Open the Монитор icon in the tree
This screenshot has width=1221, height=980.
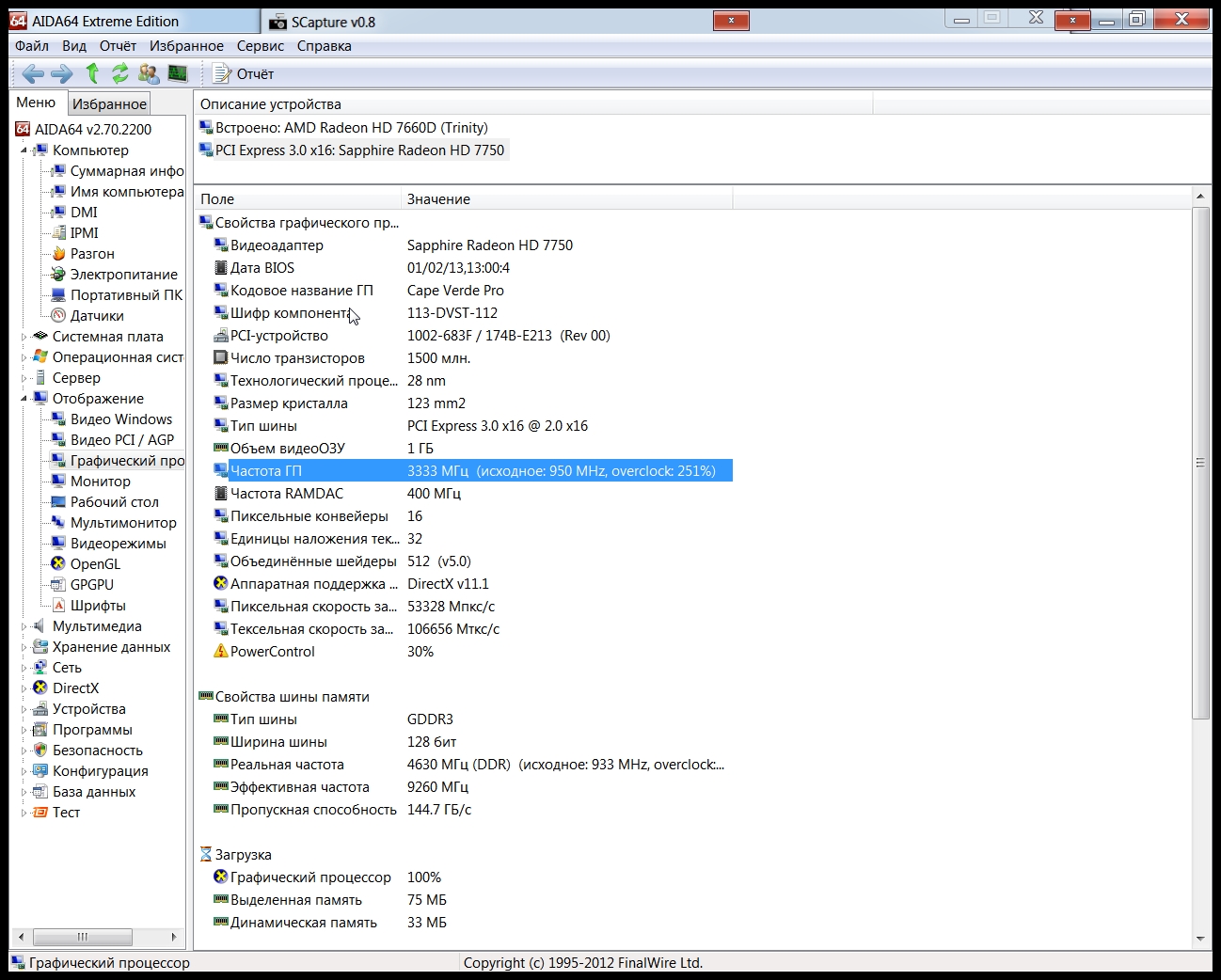click(x=58, y=481)
